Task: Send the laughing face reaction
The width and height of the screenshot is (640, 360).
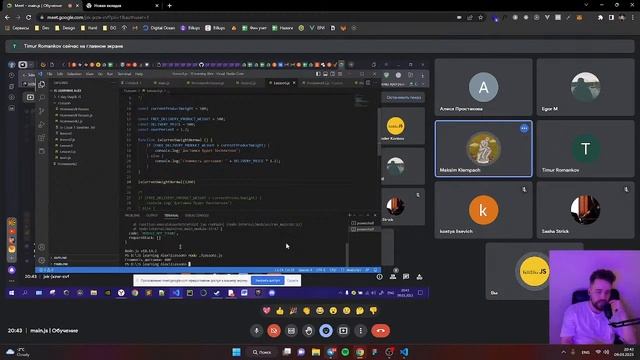Action: [320, 311]
